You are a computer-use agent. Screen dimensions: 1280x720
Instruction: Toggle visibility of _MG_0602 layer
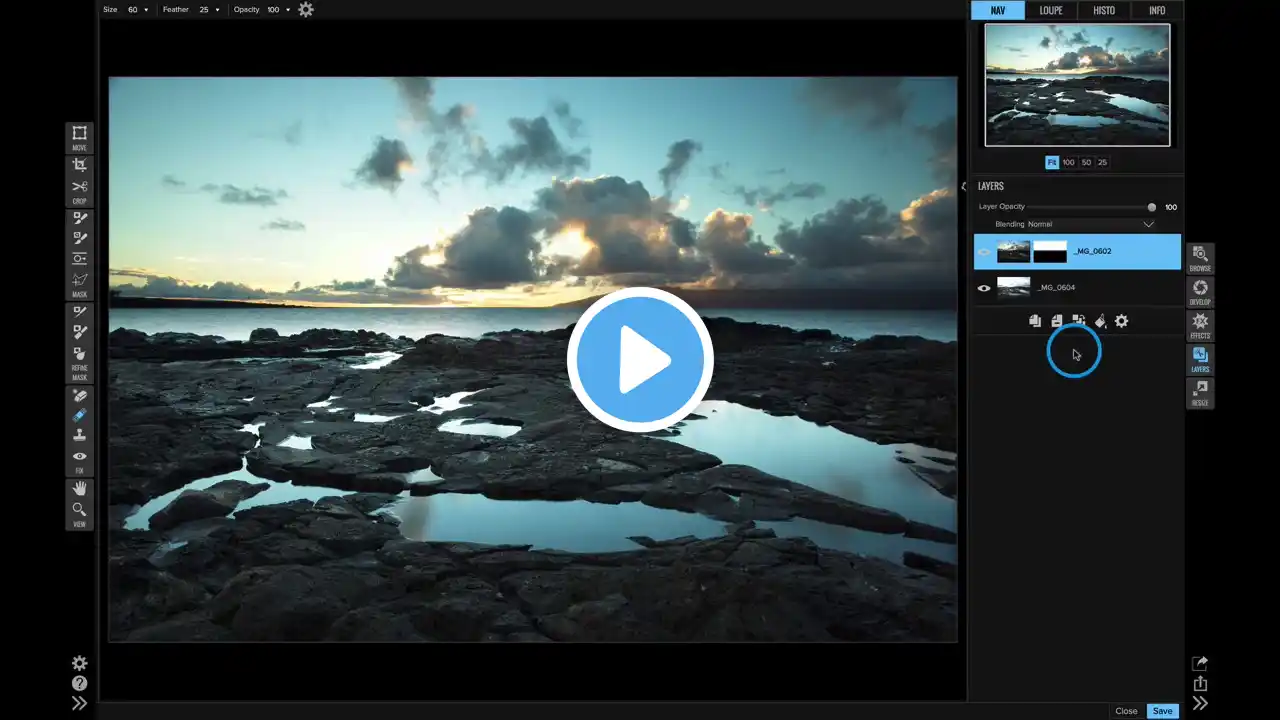[x=984, y=252]
